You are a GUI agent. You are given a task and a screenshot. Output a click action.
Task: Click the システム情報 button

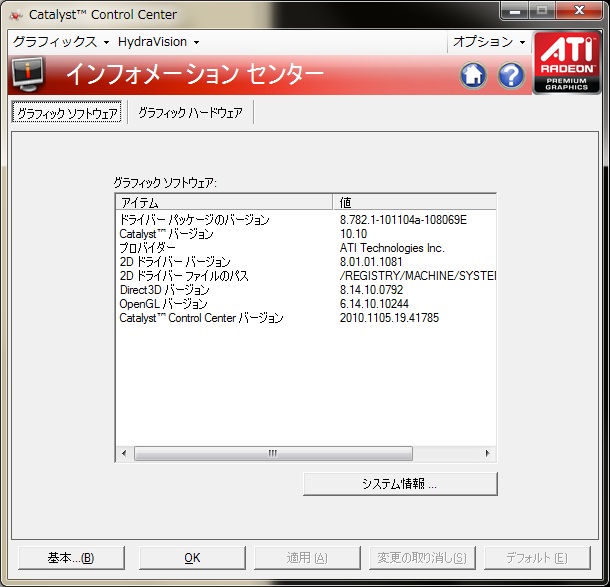tap(400, 484)
